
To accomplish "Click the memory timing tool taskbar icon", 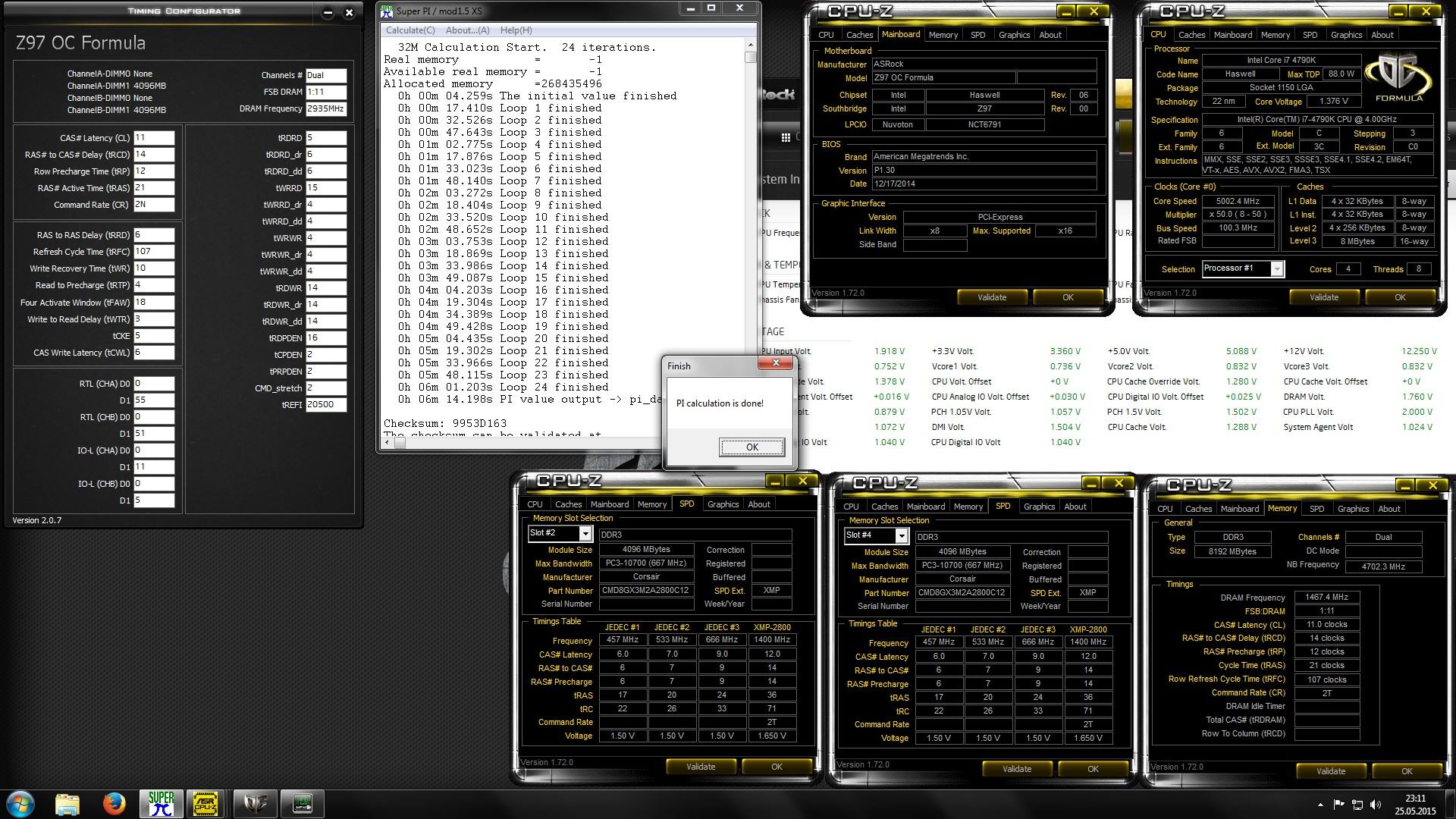I will [x=302, y=804].
